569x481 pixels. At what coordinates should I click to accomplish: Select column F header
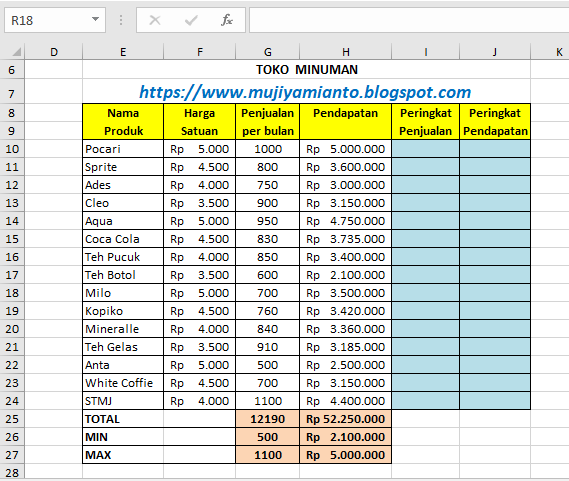point(200,52)
